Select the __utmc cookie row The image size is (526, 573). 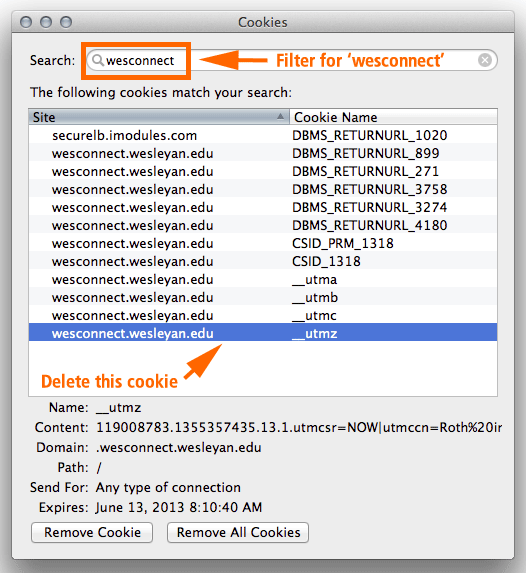[263, 315]
